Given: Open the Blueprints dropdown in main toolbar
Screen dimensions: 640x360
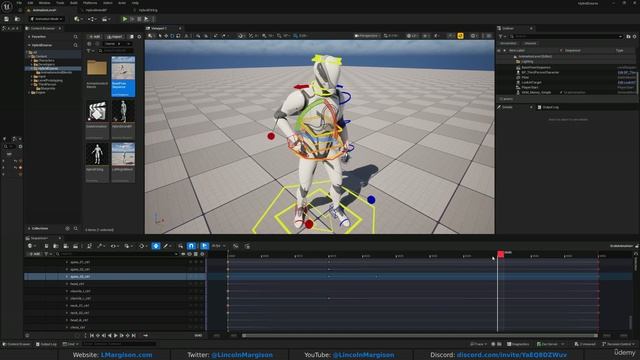Looking at the screenshot, I should point(92,19).
